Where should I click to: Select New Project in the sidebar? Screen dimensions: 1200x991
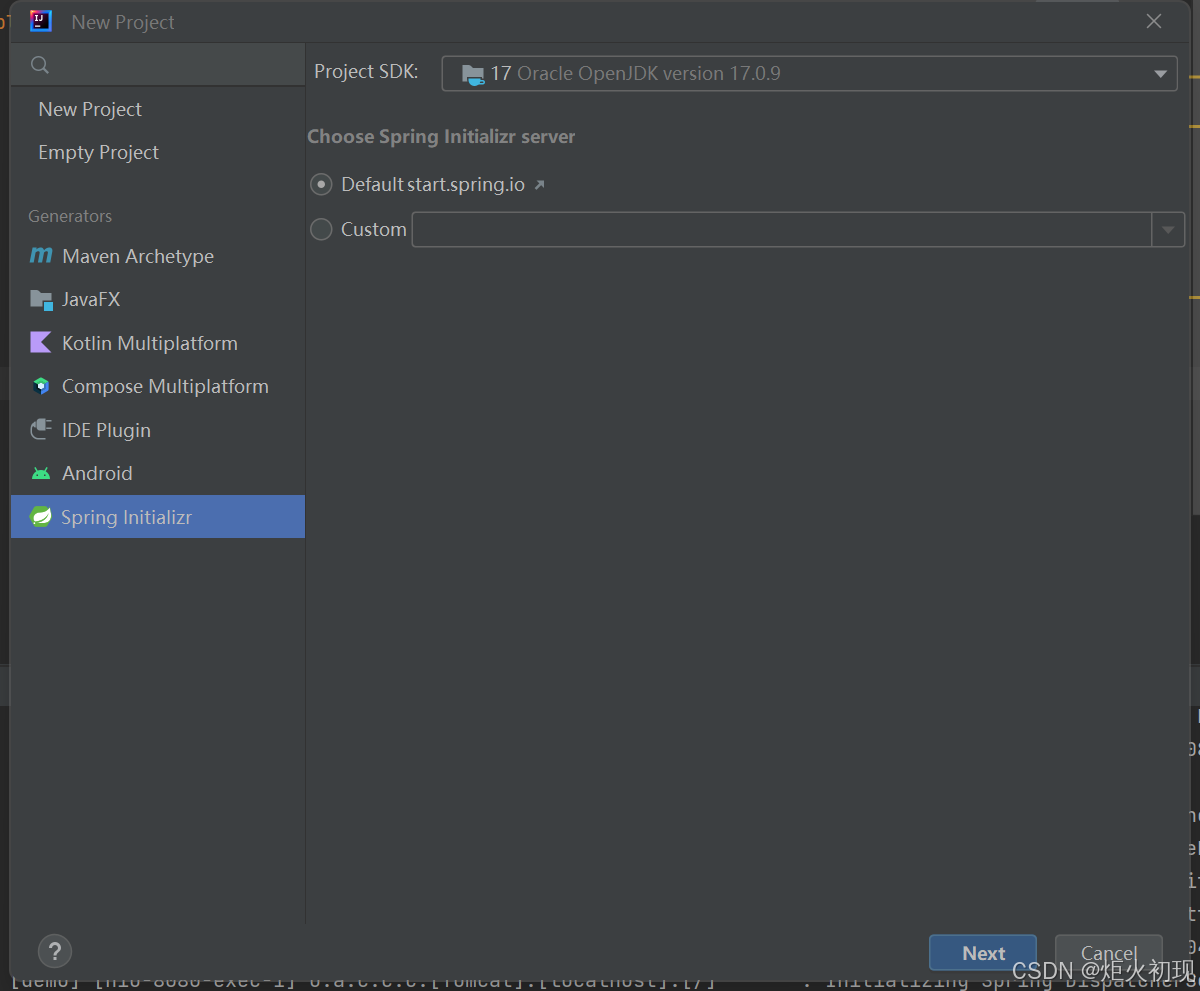(x=158, y=109)
